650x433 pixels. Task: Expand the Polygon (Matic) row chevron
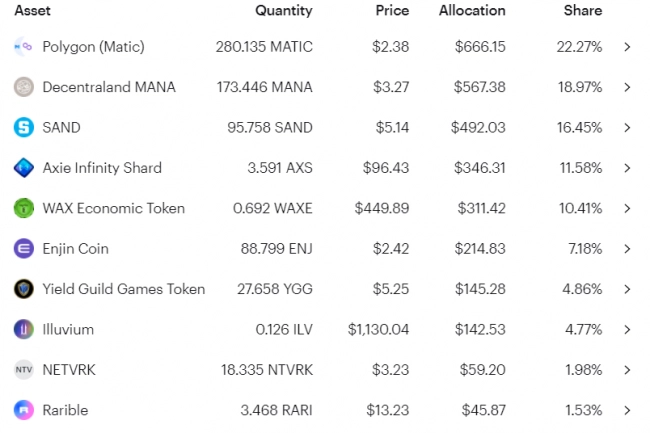tap(627, 47)
